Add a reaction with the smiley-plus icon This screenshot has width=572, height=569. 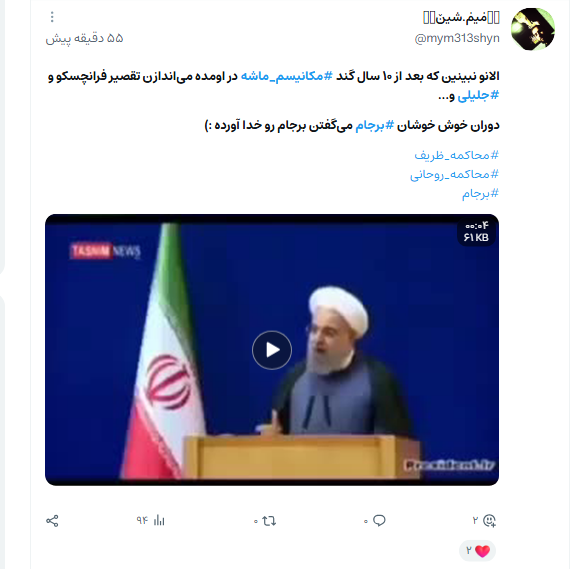[489, 520]
